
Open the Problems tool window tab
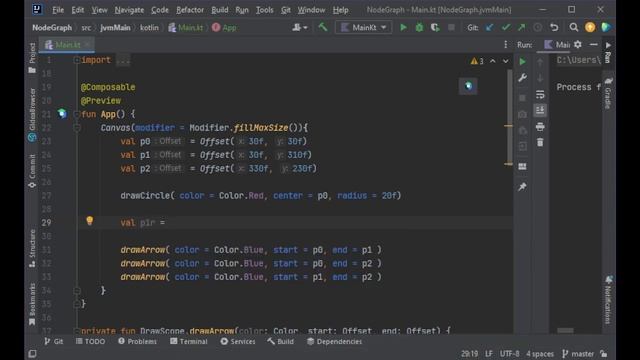(137, 341)
